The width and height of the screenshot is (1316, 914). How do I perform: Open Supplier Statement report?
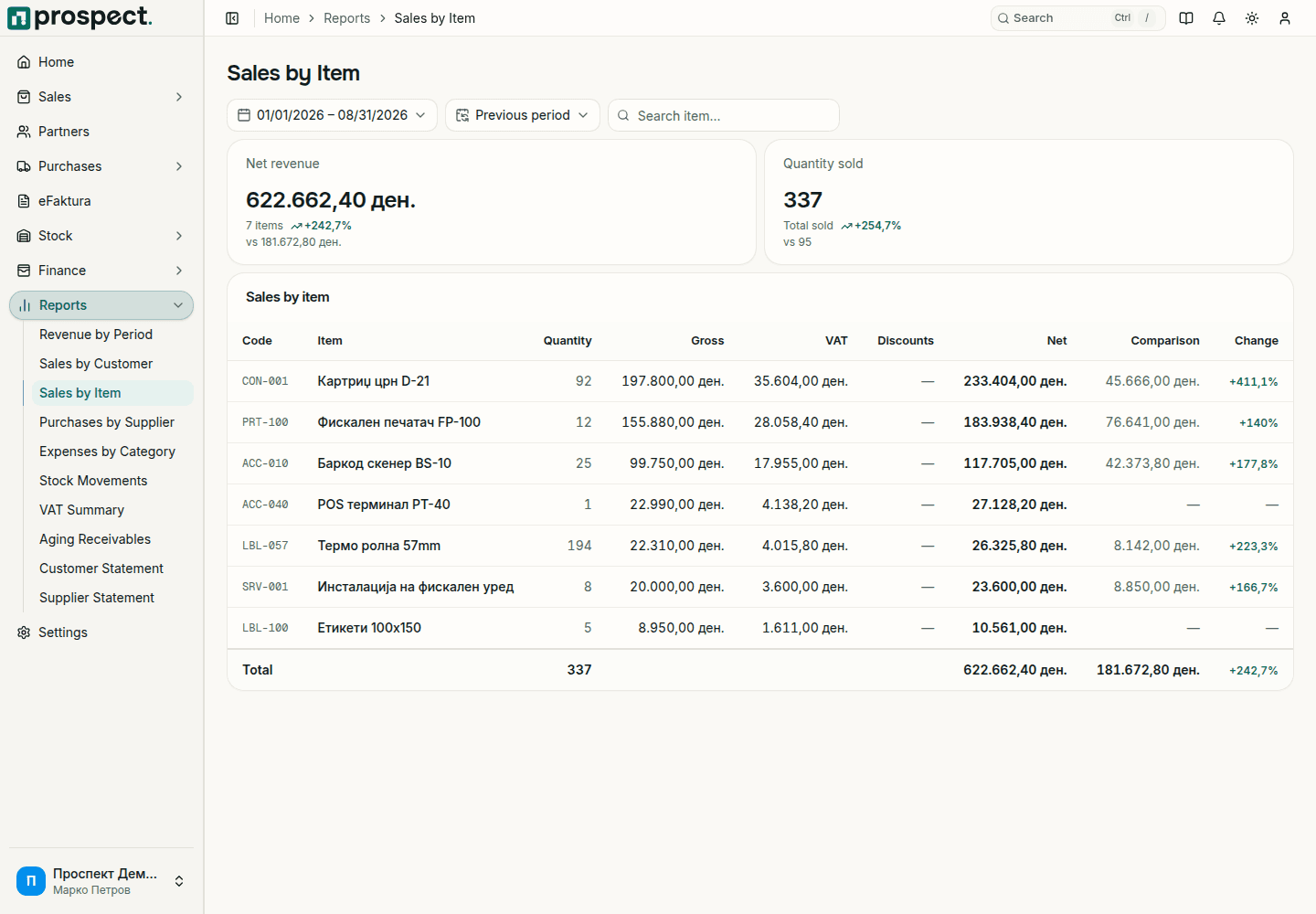pyautogui.click(x=97, y=598)
